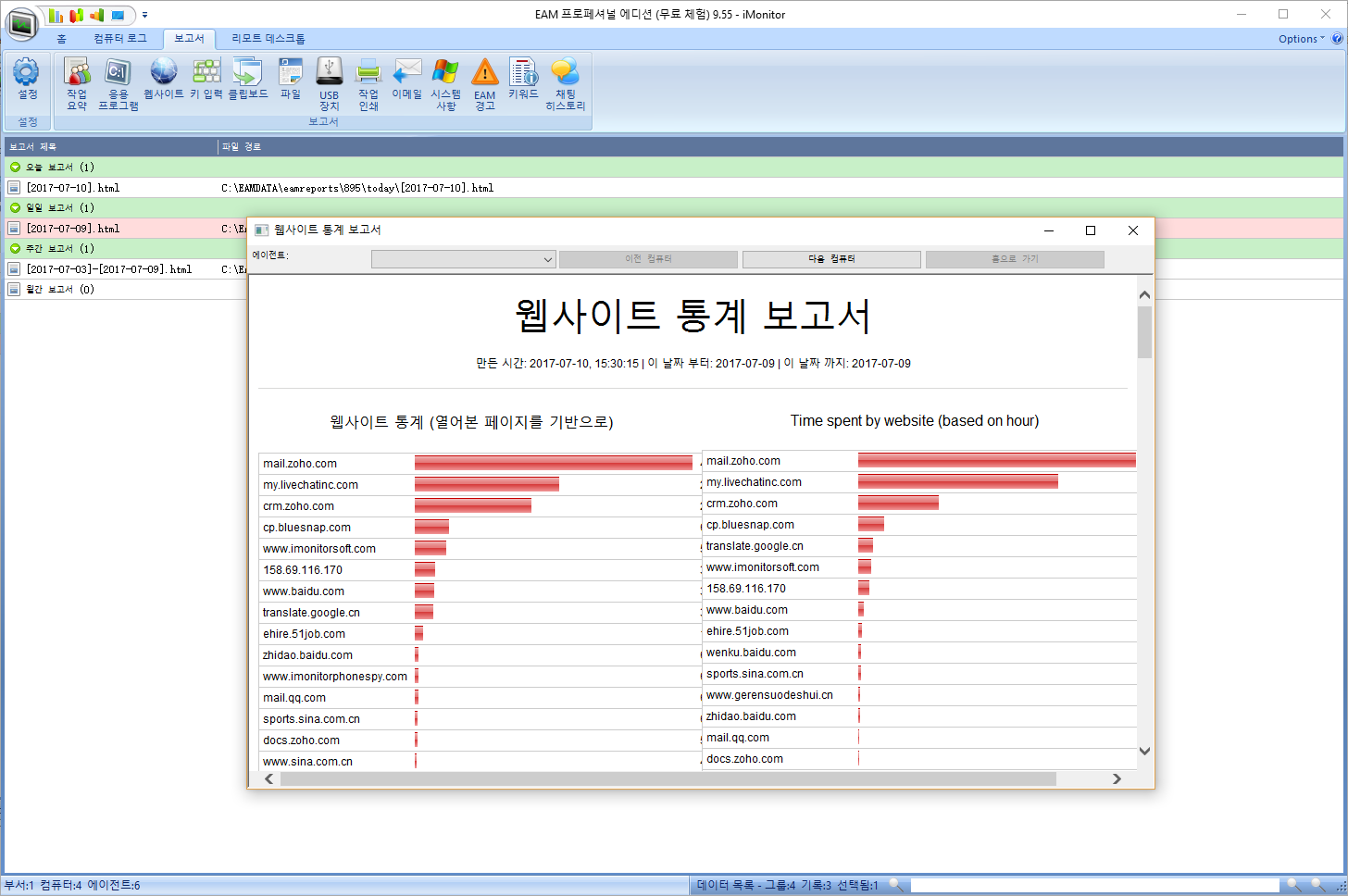Screen dimensions: 1348x896
Task: Select the 보고서 ribbon tab
Action: (189, 39)
